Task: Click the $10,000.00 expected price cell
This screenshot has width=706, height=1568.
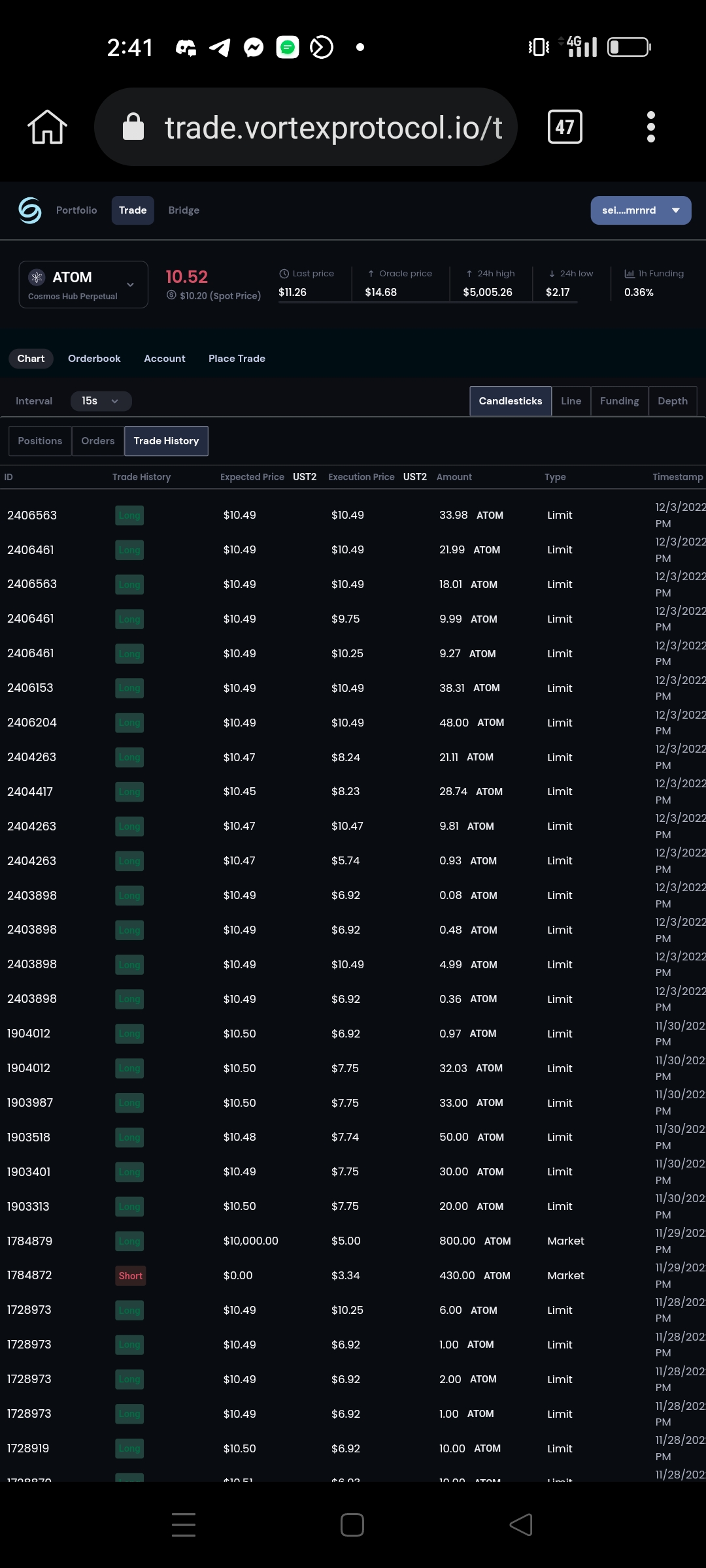Action: tap(251, 1241)
